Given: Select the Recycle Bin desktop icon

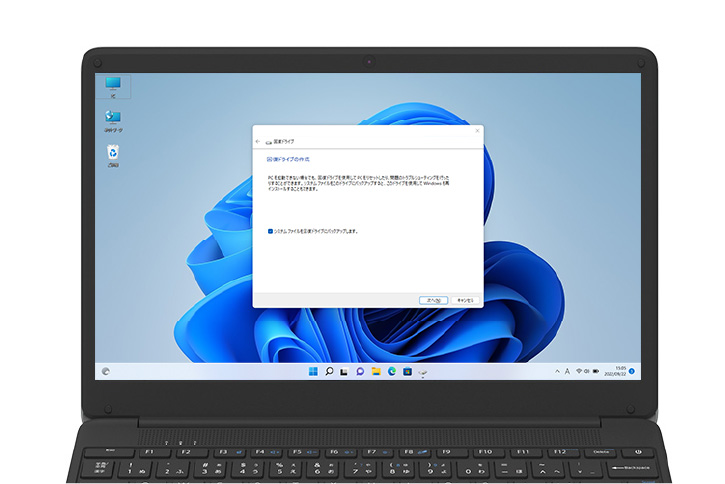Looking at the screenshot, I should point(113,156).
